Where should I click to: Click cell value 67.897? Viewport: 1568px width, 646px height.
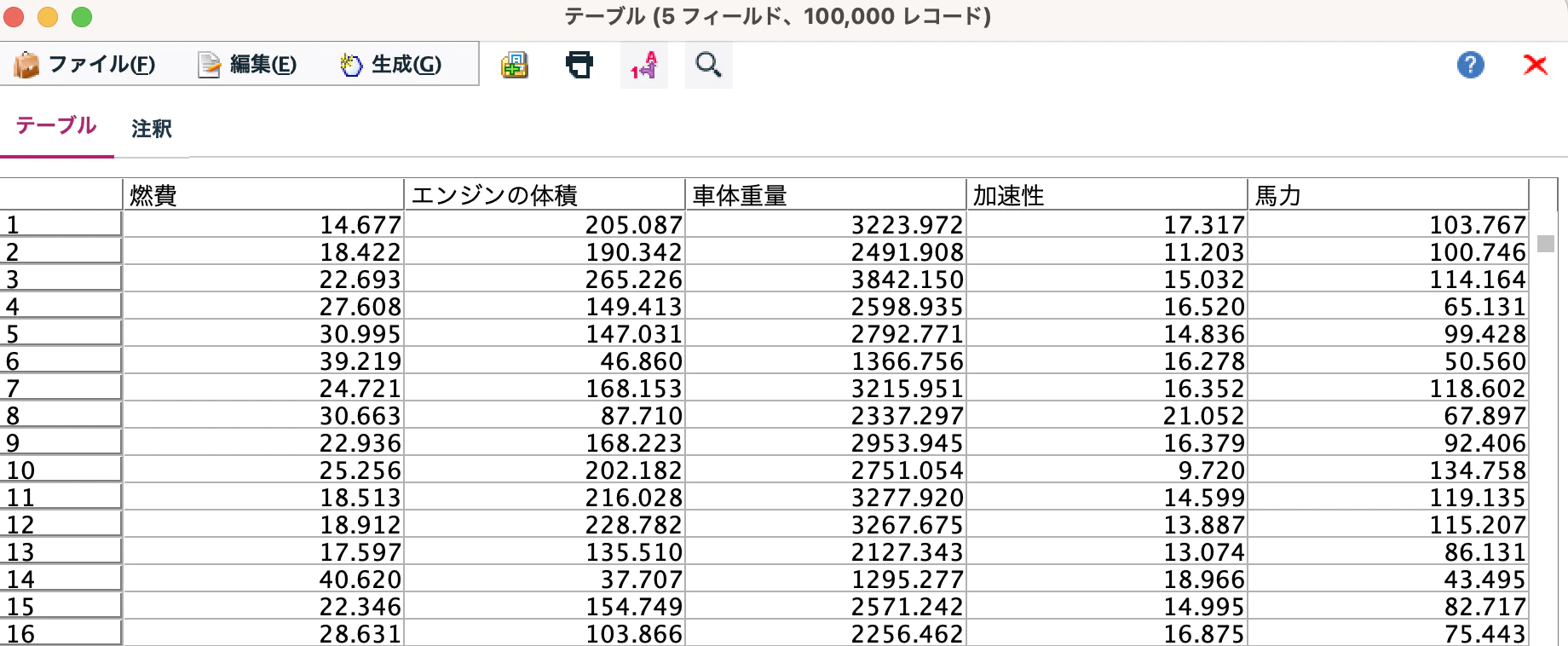[x=1485, y=416]
